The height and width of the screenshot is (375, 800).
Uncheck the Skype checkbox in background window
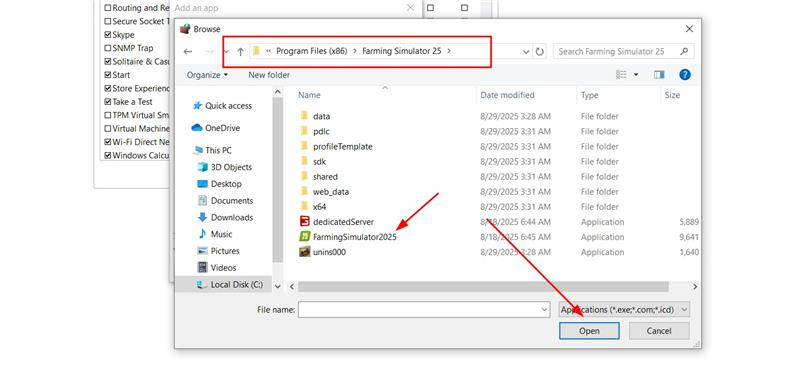point(108,35)
